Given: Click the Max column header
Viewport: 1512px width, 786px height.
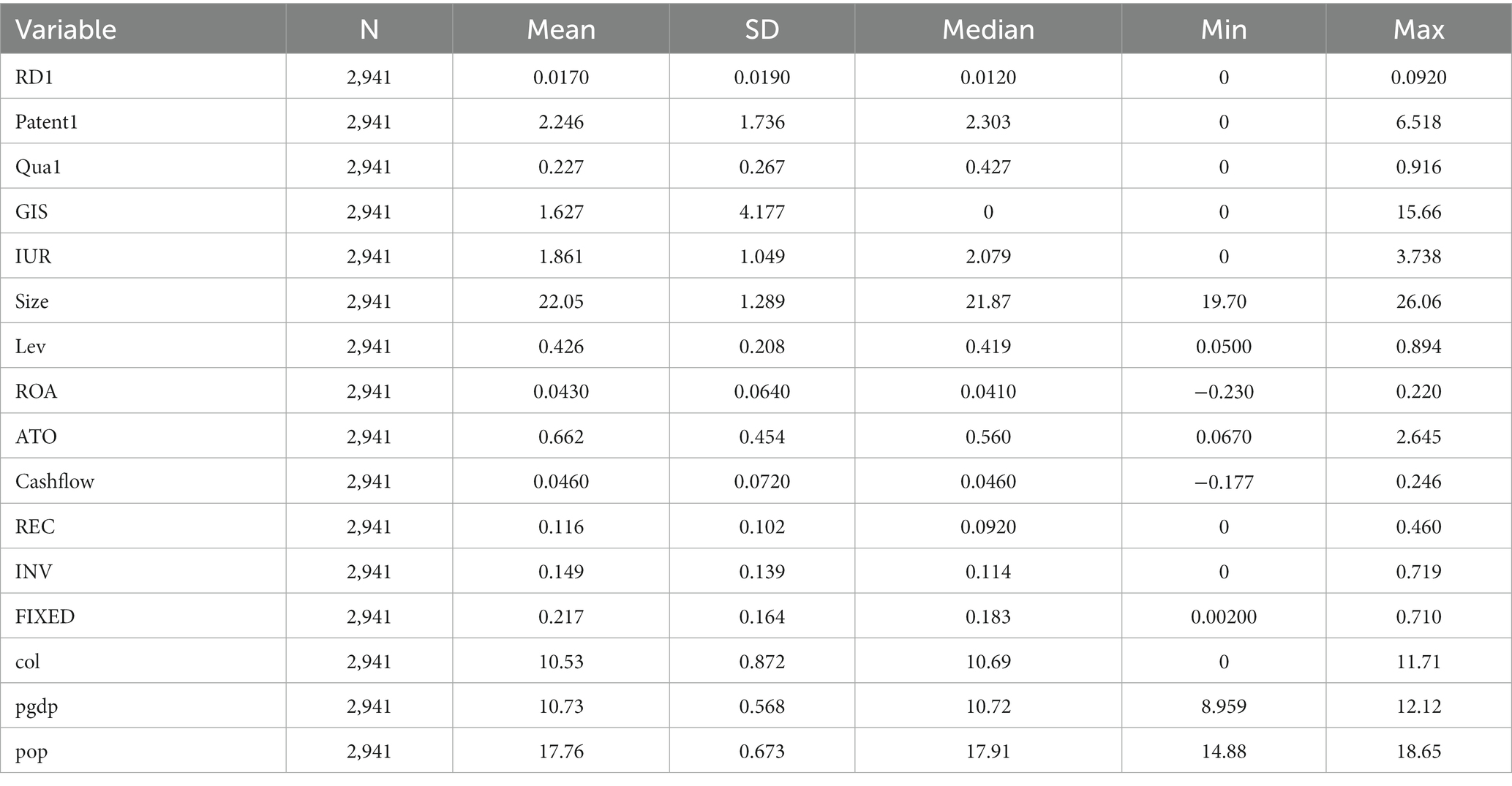Looking at the screenshot, I should 1418,29.
